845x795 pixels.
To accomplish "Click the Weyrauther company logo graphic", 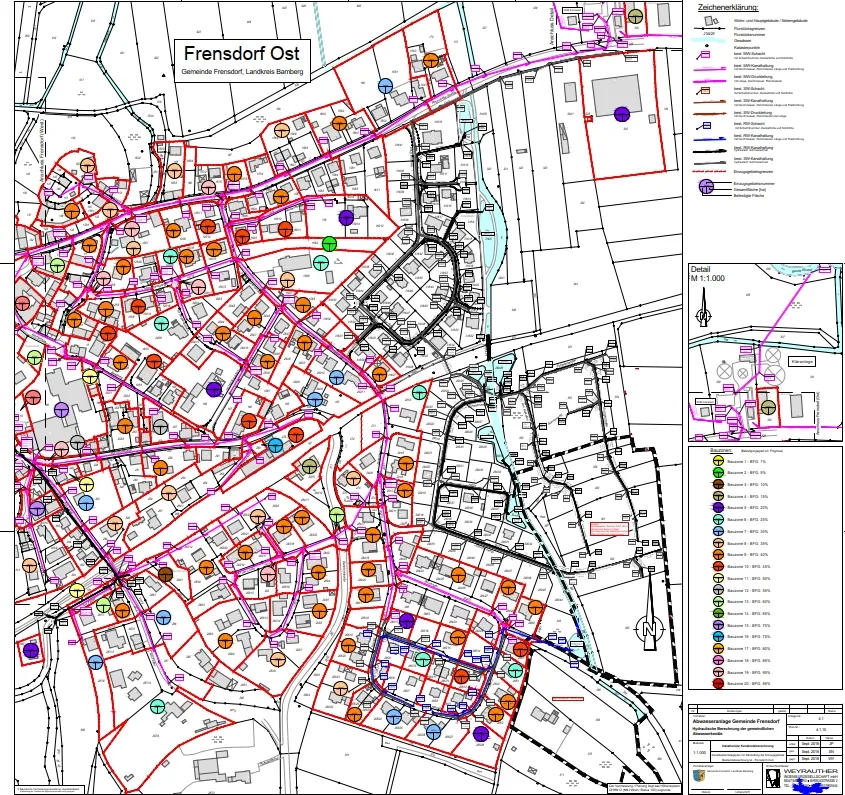I will (x=773, y=777).
